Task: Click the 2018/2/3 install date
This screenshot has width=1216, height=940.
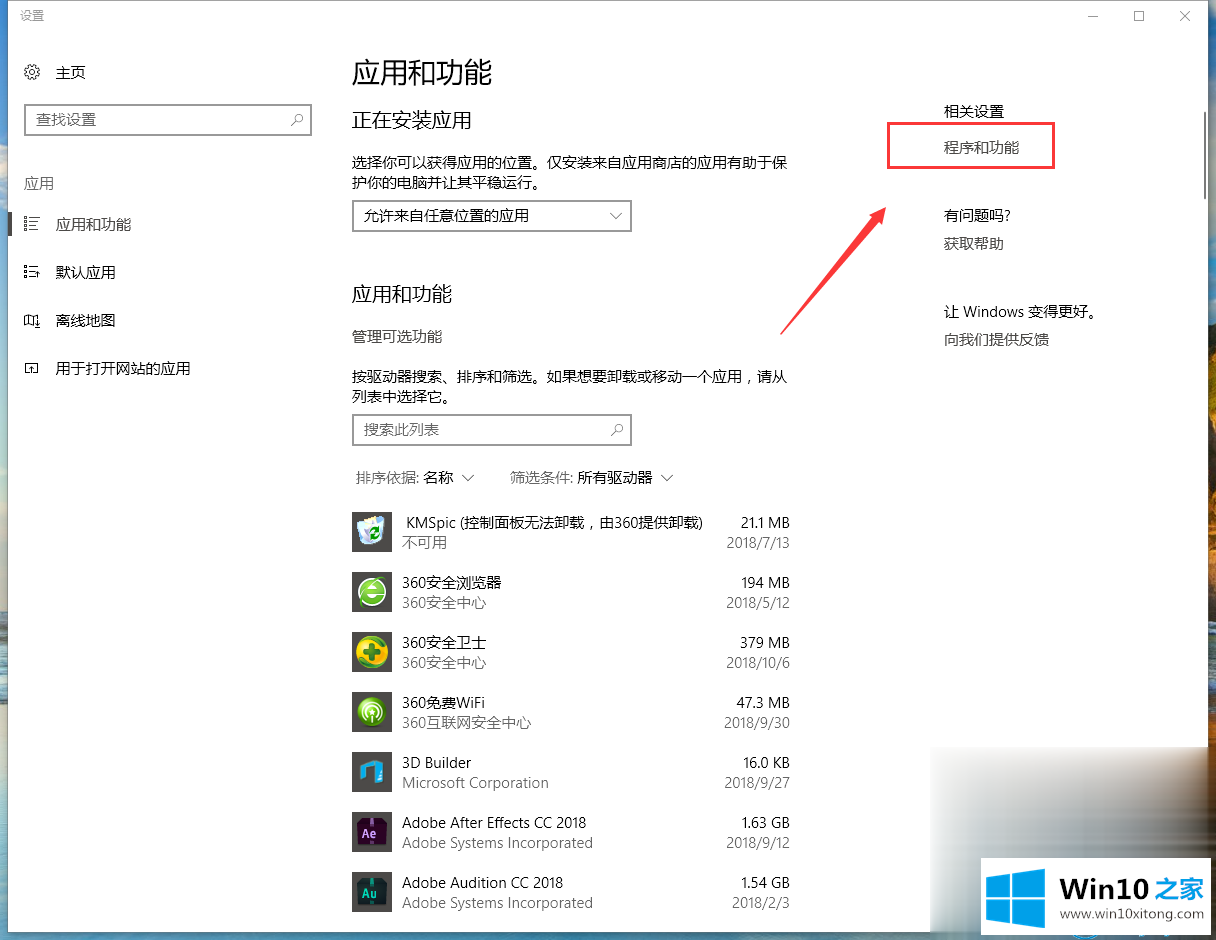Action: point(762,903)
